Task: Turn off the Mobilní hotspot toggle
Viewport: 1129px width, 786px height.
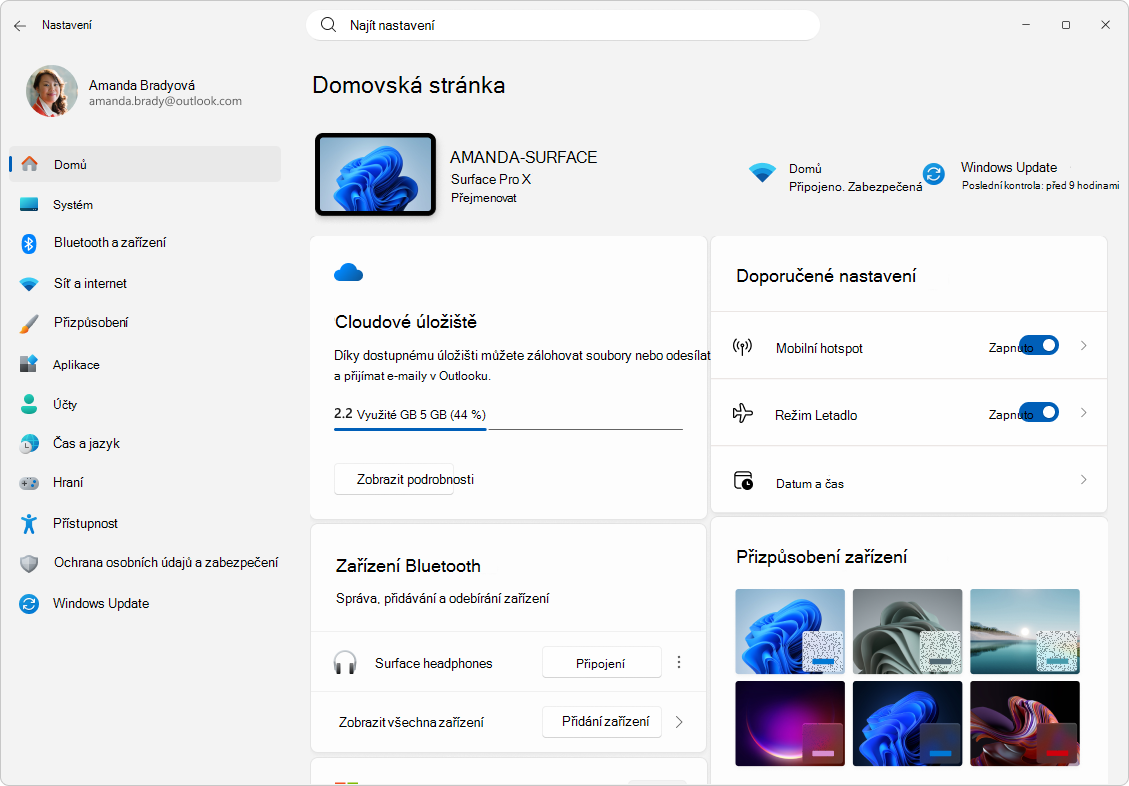Action: tap(1040, 345)
